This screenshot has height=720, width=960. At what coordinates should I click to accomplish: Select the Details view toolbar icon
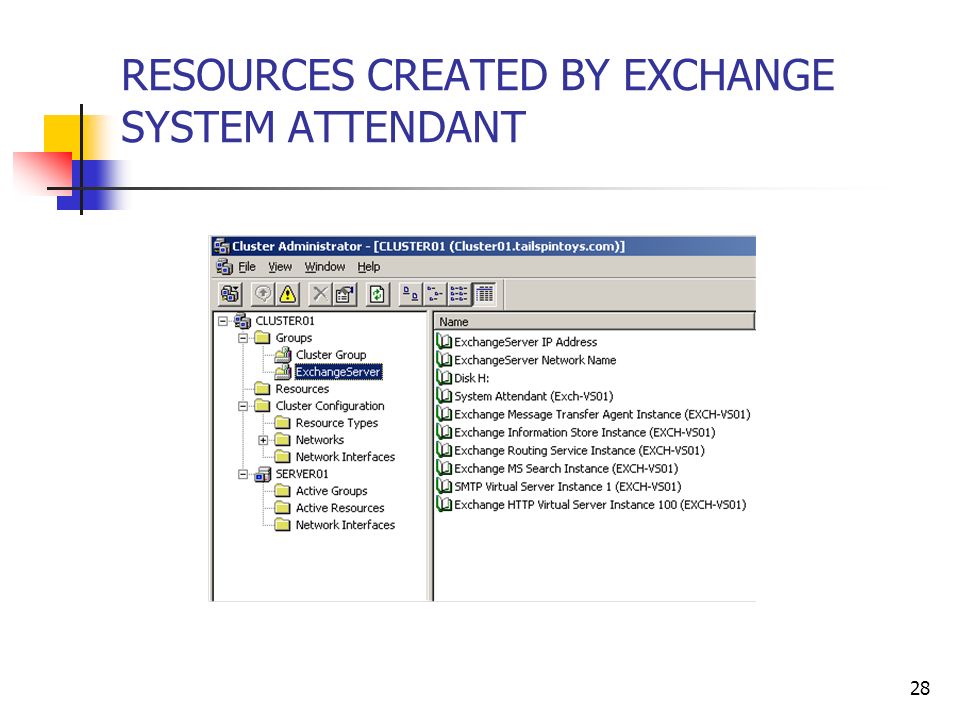pyautogui.click(x=484, y=294)
